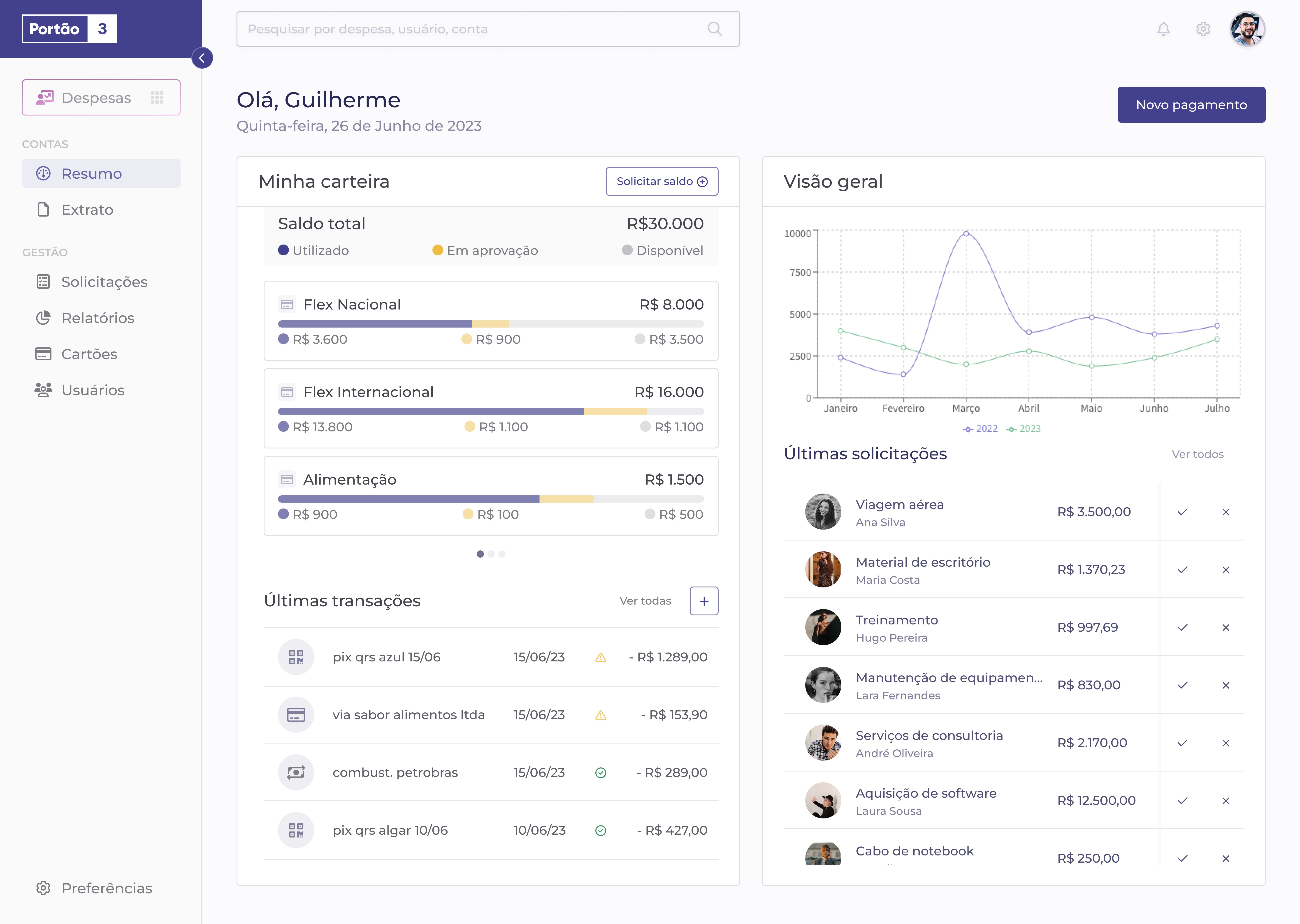Toggle the 2023 series in chart legend
This screenshot has width=1300, height=924.
click(x=1023, y=429)
